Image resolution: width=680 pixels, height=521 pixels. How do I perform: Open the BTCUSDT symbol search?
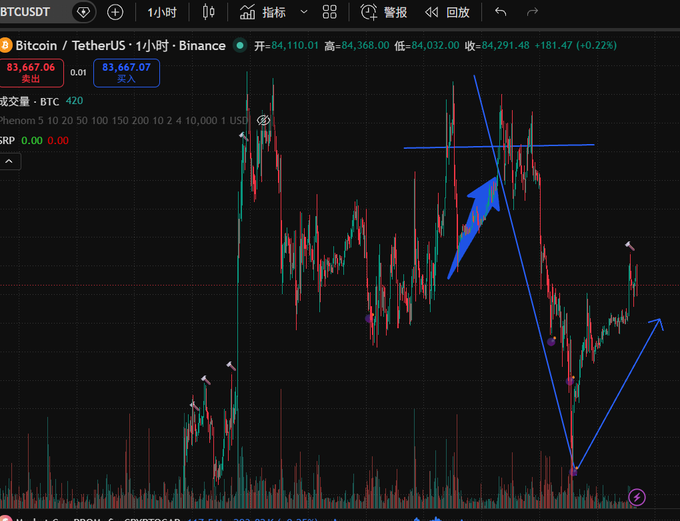(x=25, y=12)
